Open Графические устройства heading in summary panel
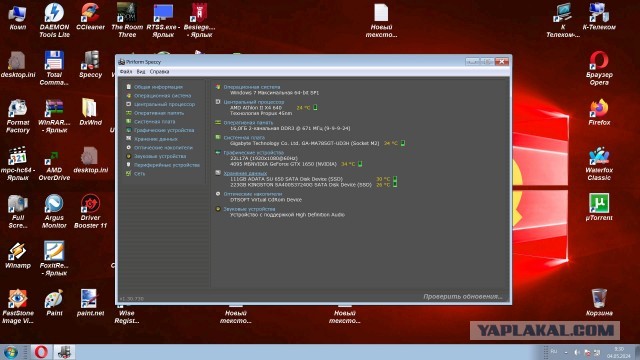Image resolution: width=640 pixels, height=360 pixels. (253, 153)
